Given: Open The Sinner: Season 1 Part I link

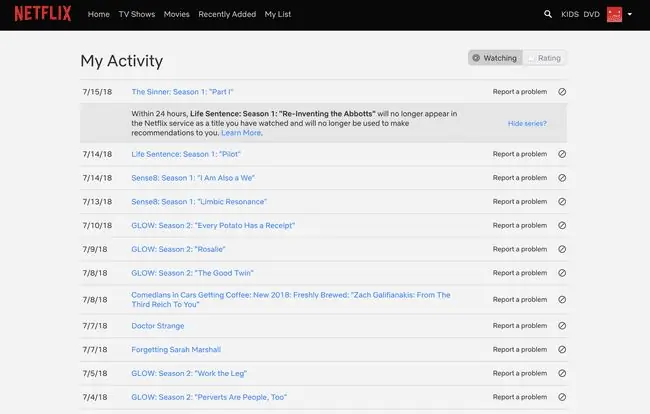Looking at the screenshot, I should pyautogui.click(x=182, y=92).
